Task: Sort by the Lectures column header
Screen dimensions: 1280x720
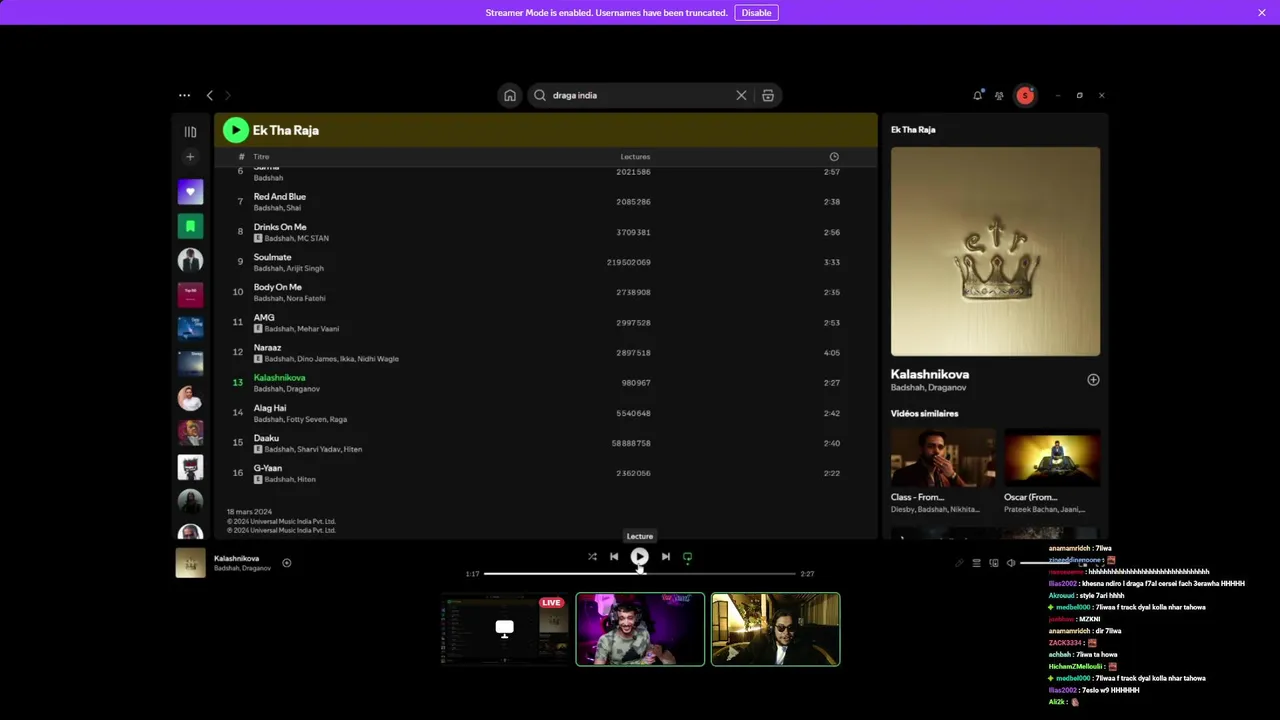Action: coord(635,157)
